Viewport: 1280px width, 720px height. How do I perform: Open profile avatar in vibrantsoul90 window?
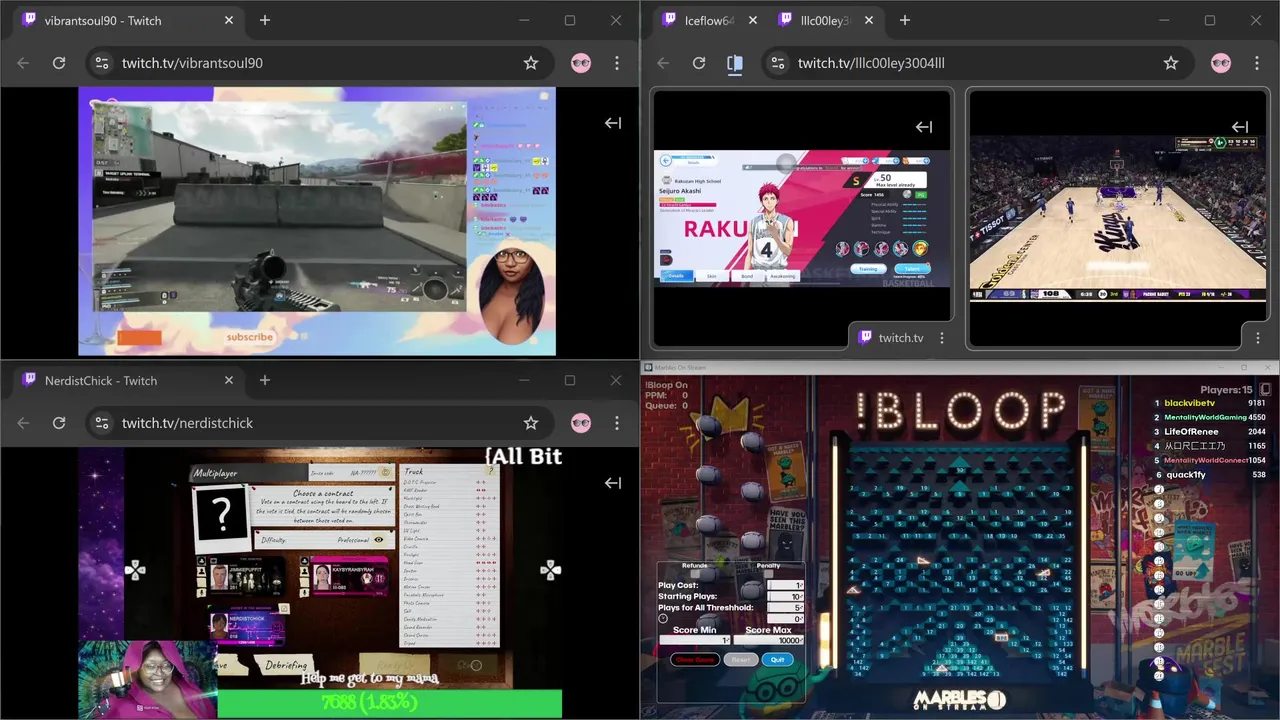(x=581, y=63)
